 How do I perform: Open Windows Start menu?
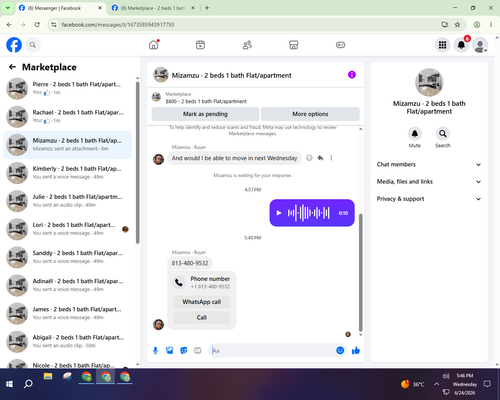point(9,384)
